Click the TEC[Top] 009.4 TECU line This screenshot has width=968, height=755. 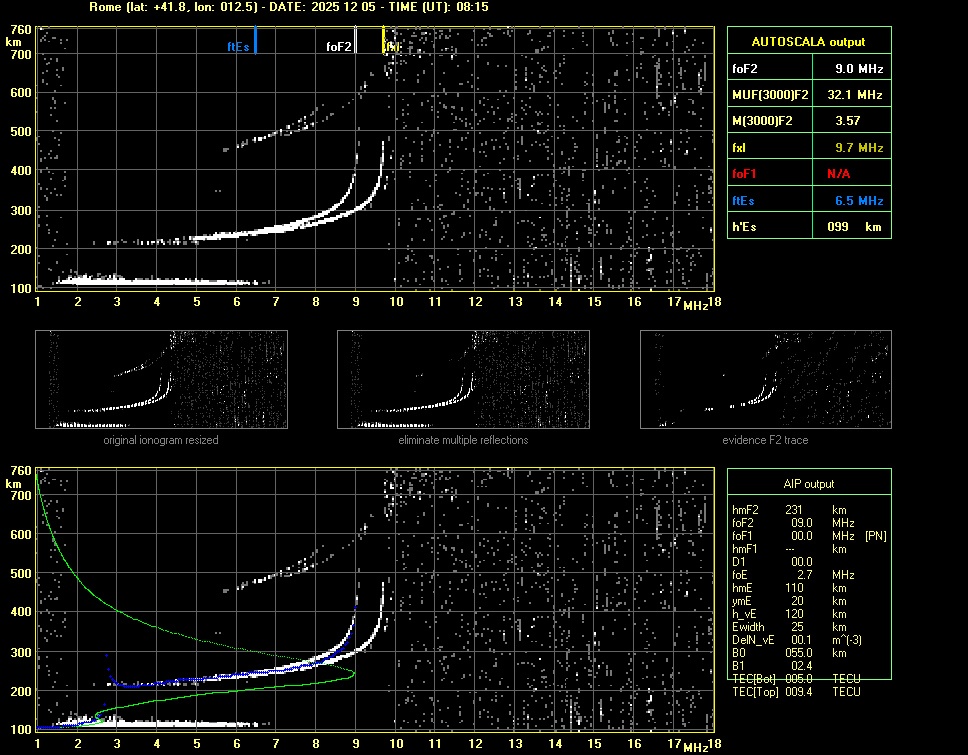coord(796,692)
